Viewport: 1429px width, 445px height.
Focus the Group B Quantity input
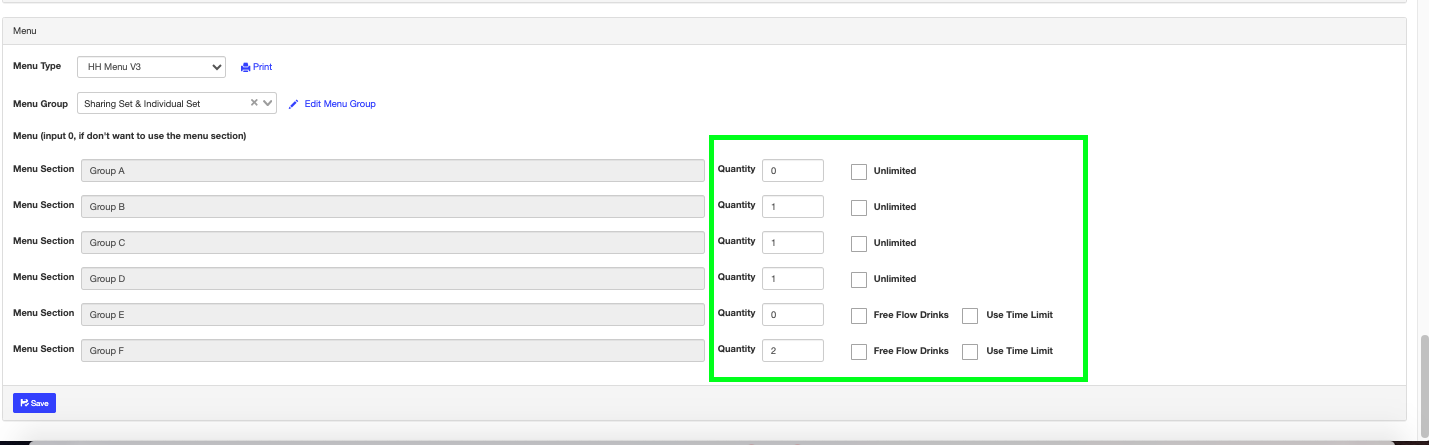792,207
